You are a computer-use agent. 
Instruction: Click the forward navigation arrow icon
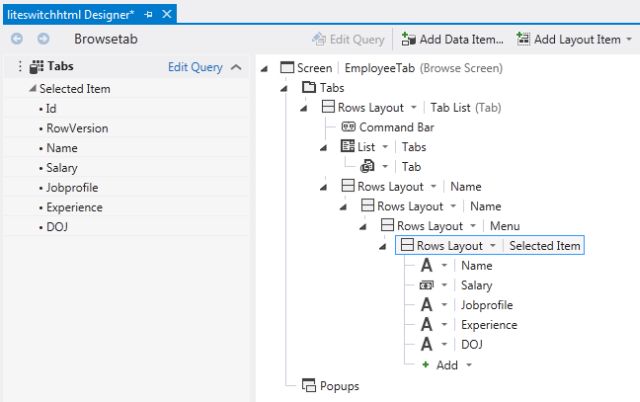point(43,39)
